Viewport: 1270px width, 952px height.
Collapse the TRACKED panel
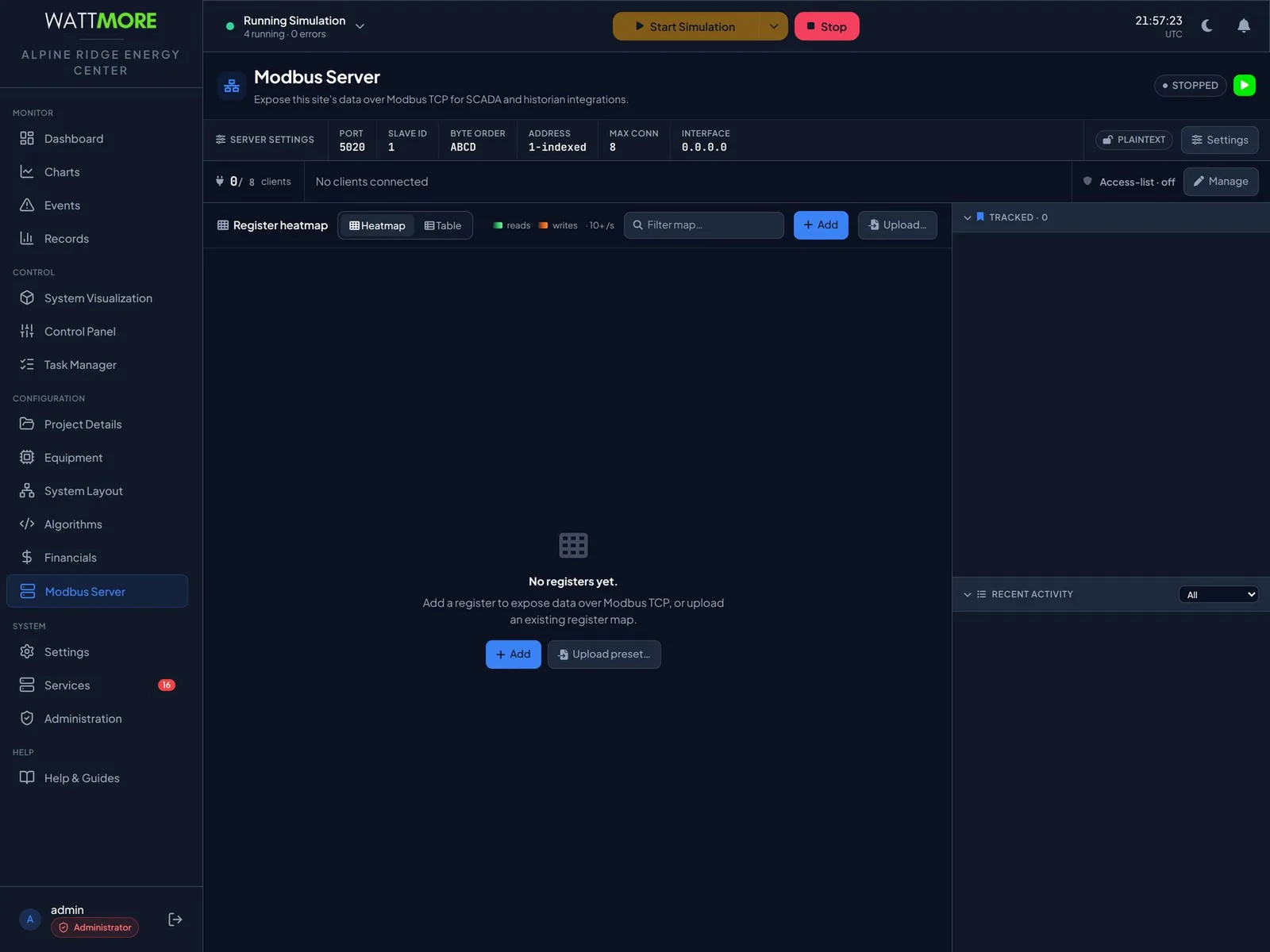(x=968, y=217)
